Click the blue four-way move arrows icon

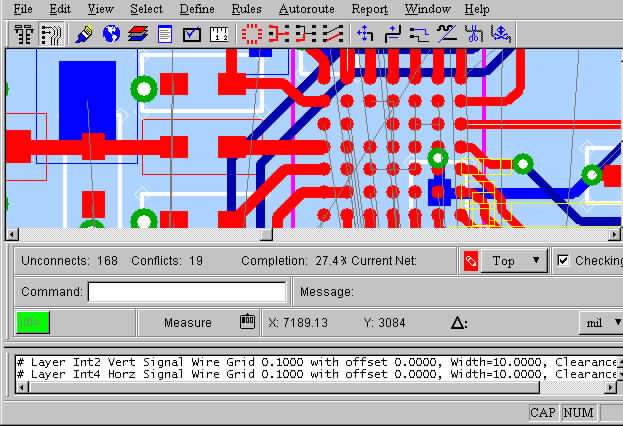point(365,33)
